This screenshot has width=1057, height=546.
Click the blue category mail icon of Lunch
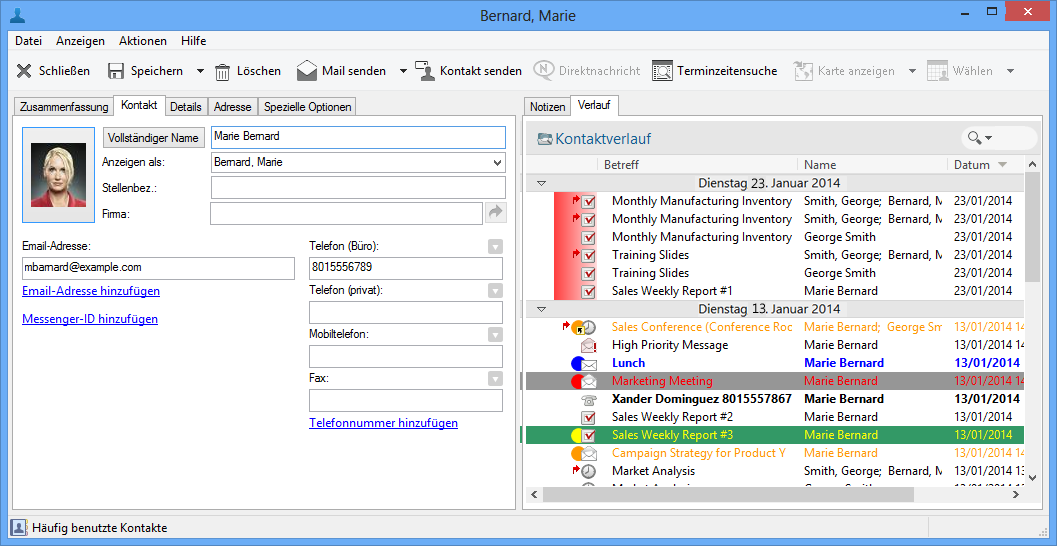pyautogui.click(x=584, y=363)
